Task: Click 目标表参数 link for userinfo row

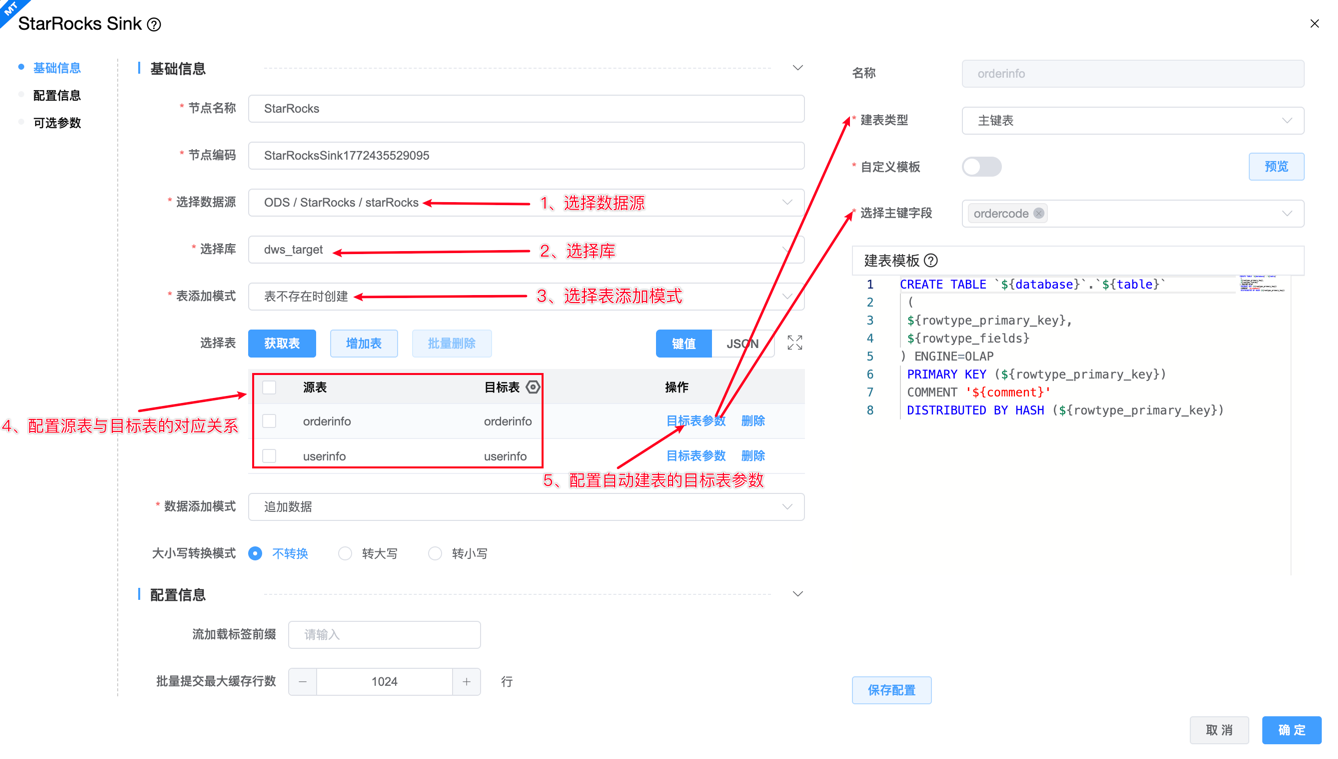Action: click(695, 456)
